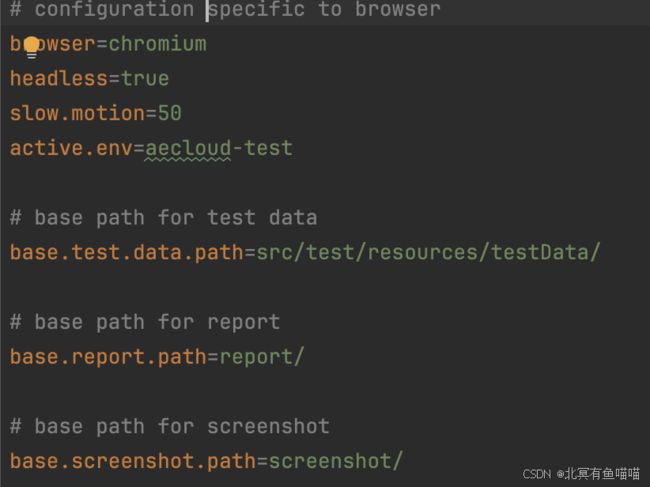
Task: Click the 'base.screenshot.path' key
Action: [x=133, y=461]
